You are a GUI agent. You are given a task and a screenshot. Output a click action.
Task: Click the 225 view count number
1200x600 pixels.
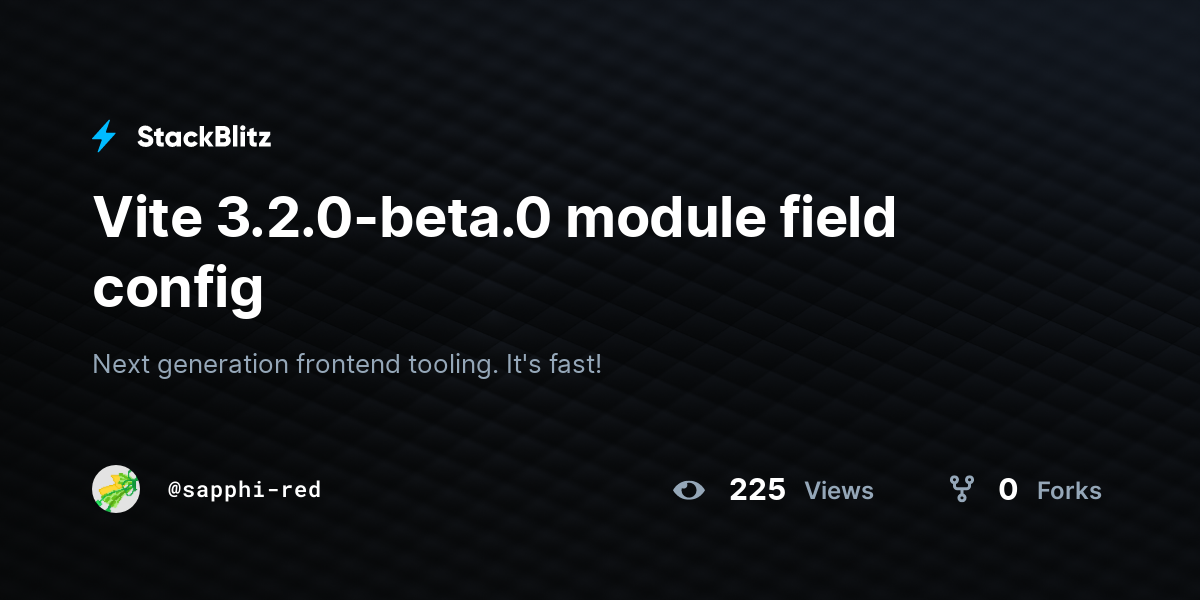point(757,489)
